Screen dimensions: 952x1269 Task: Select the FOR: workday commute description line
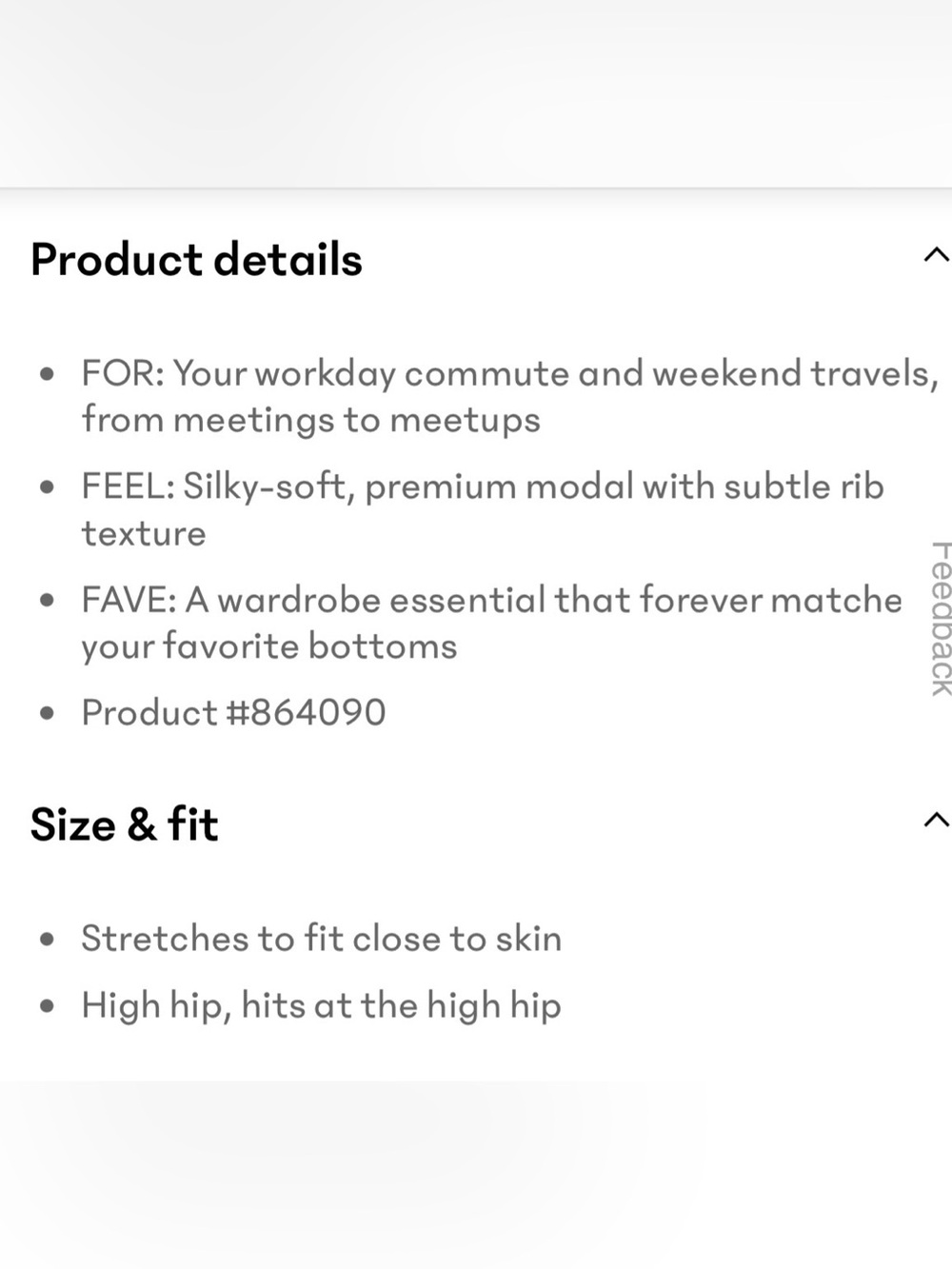pos(510,396)
